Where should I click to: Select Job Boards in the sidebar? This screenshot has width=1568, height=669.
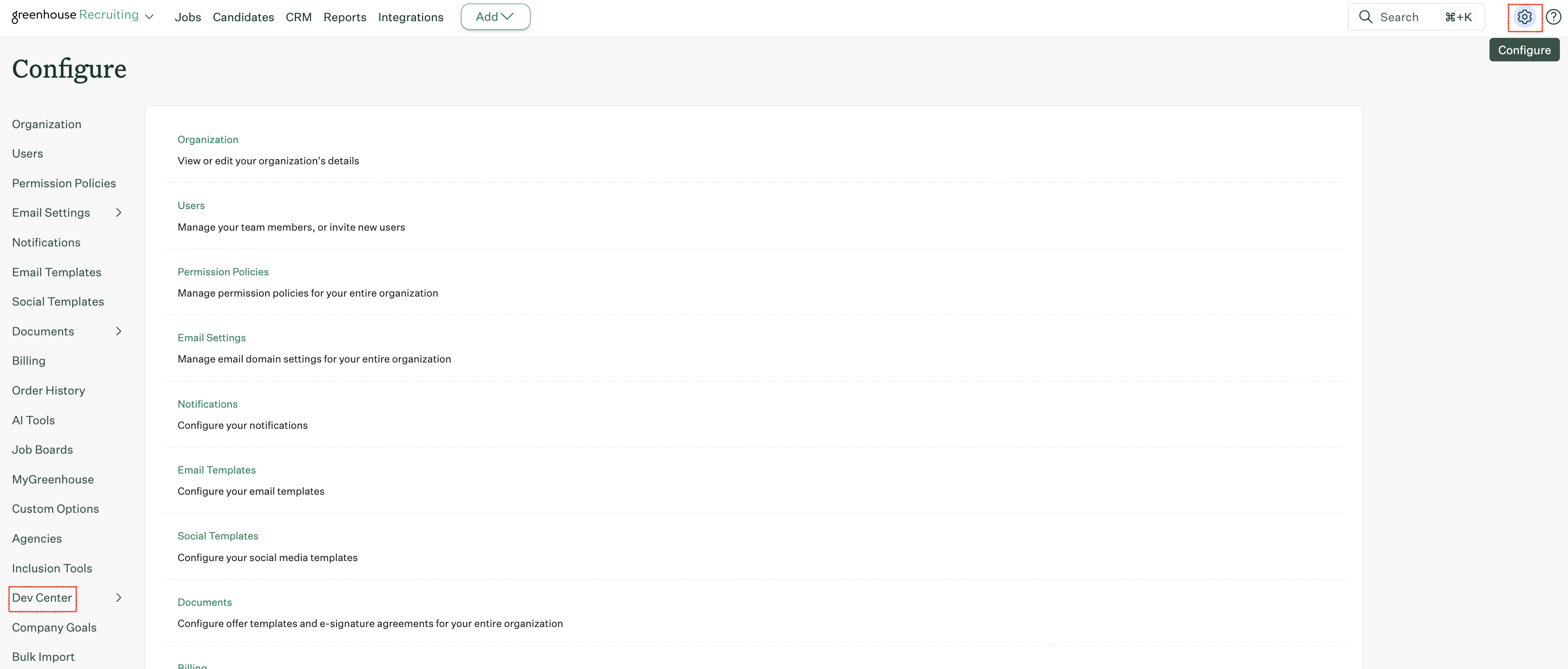point(42,450)
